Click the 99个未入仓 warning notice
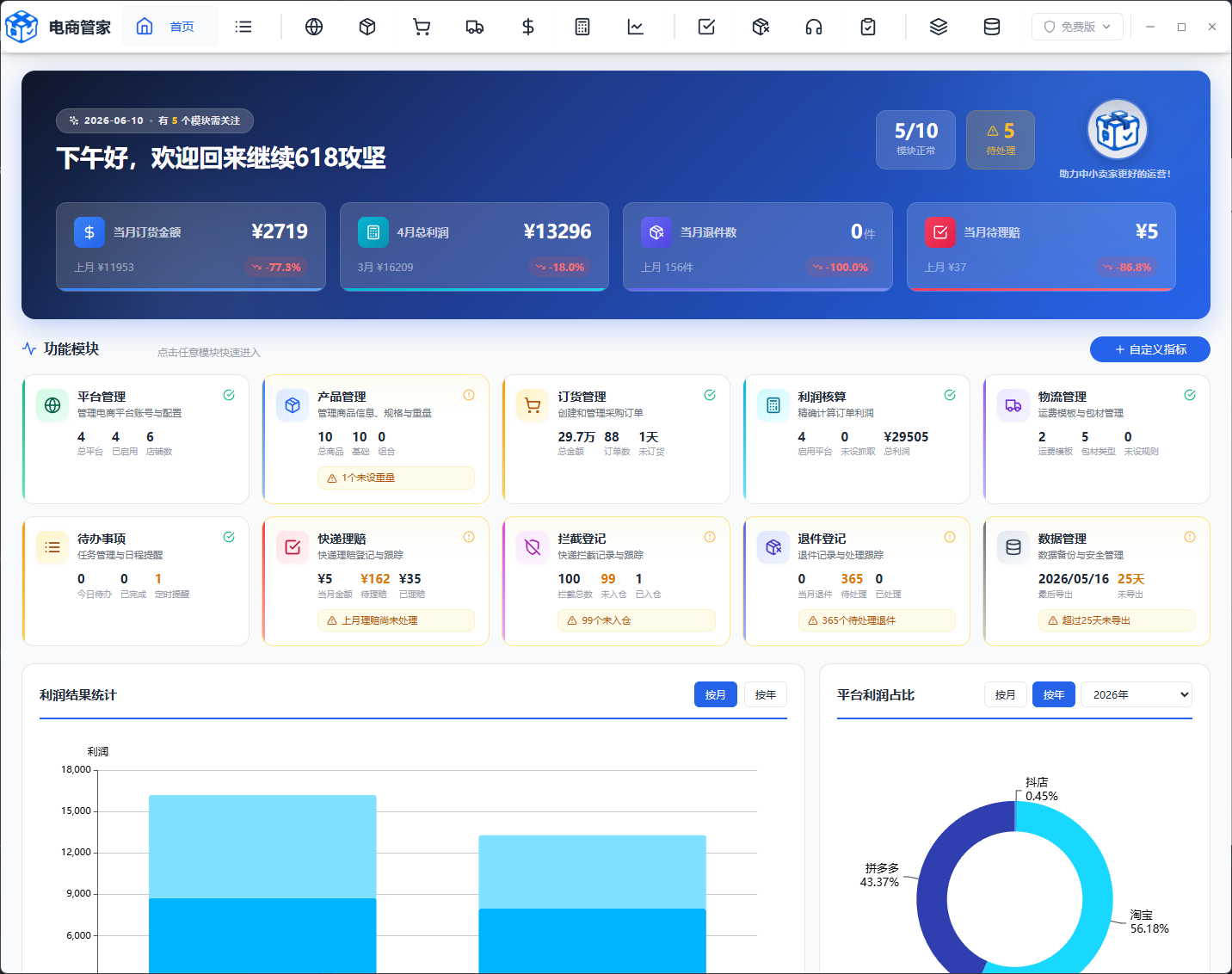 pyautogui.click(x=637, y=620)
